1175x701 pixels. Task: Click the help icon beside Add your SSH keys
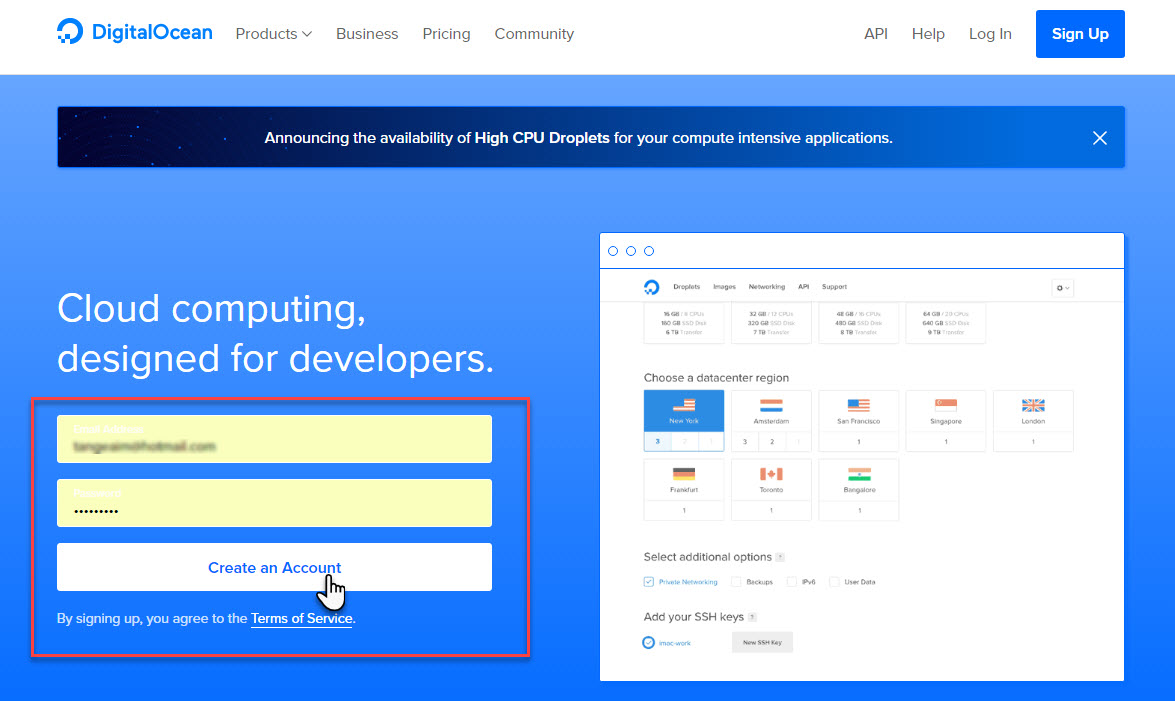pyautogui.click(x=752, y=617)
